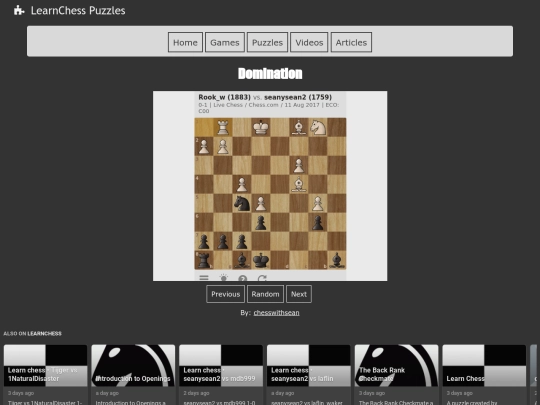Viewport: 540px width, 405px height.
Task: Open the Articles section
Action: (351, 42)
